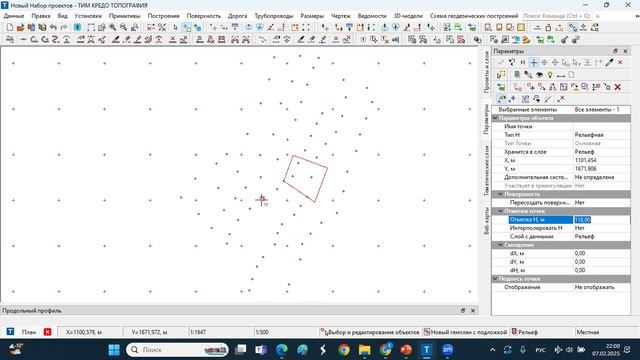Click the blank page icon in Параметры panel

point(571,75)
